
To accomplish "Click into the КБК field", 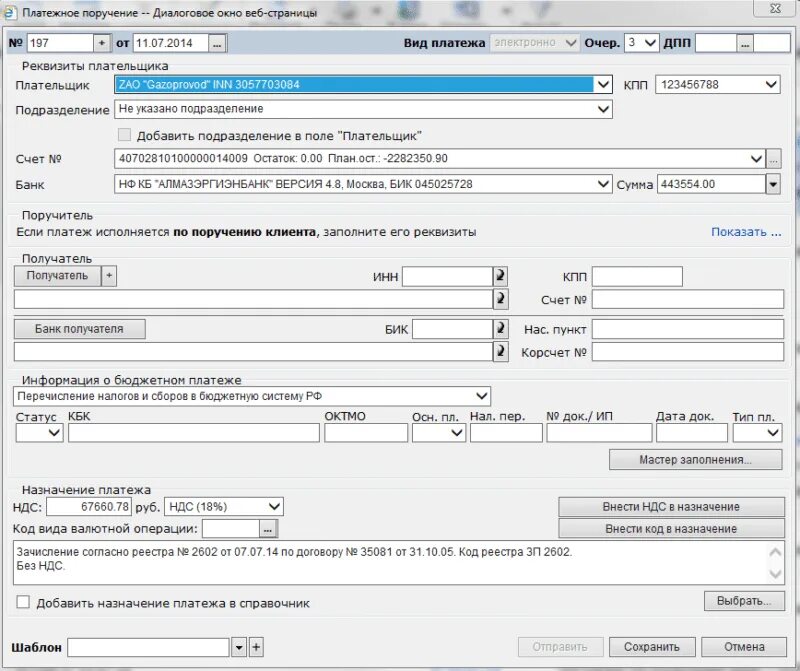I will point(194,433).
